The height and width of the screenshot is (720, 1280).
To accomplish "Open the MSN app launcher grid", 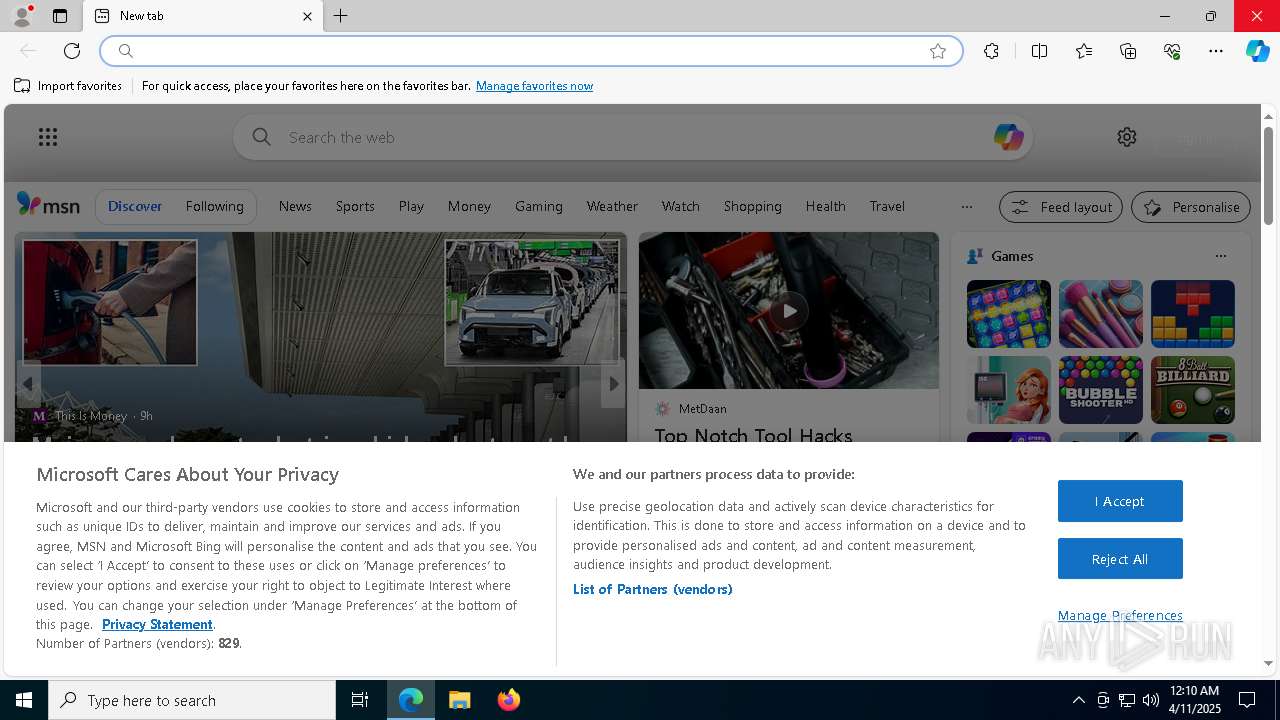I will click(48, 137).
